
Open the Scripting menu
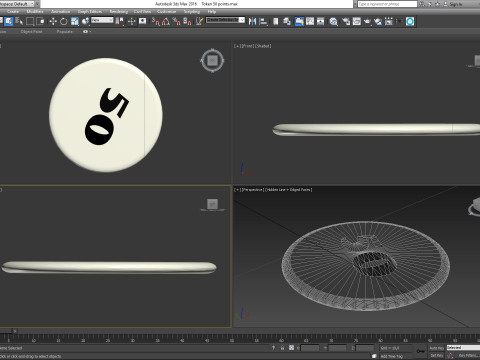192,12
